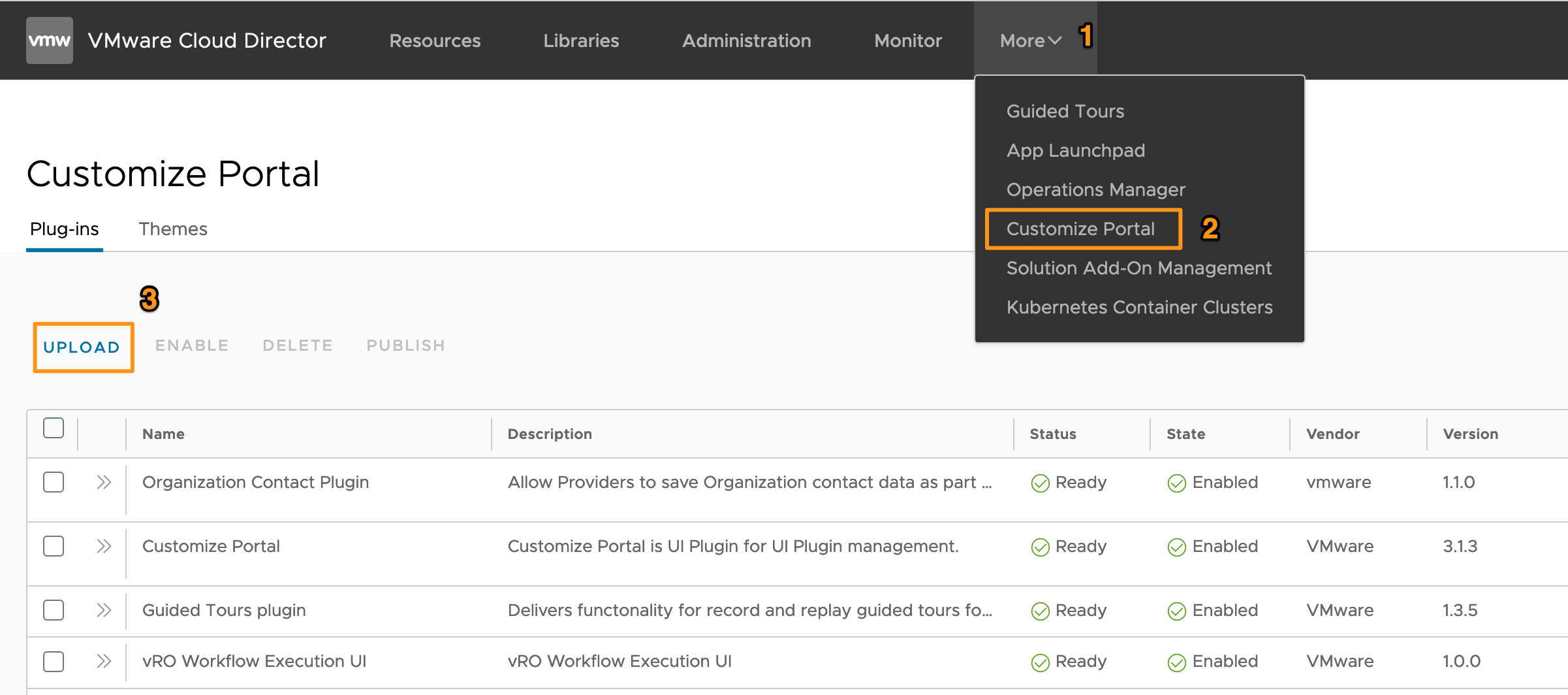Click Ready status icon for Guided Tours plugin
This screenshot has height=695, width=1568.
point(1040,611)
